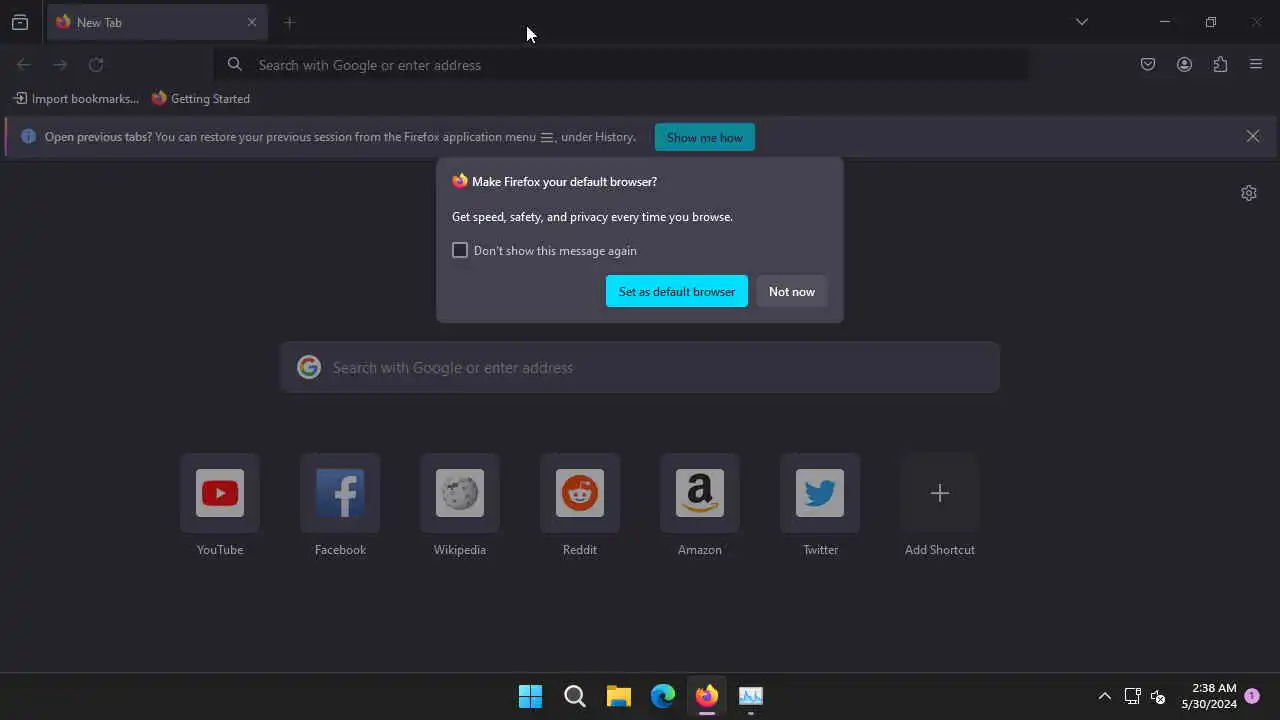Click the muted volume tray icon

coord(1158,696)
